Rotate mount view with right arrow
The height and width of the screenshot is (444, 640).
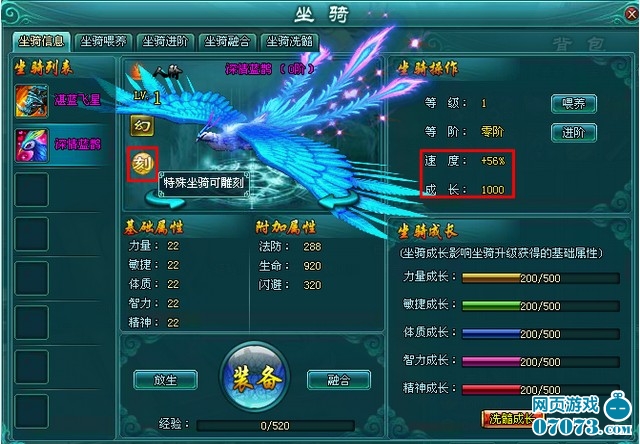coord(337,200)
